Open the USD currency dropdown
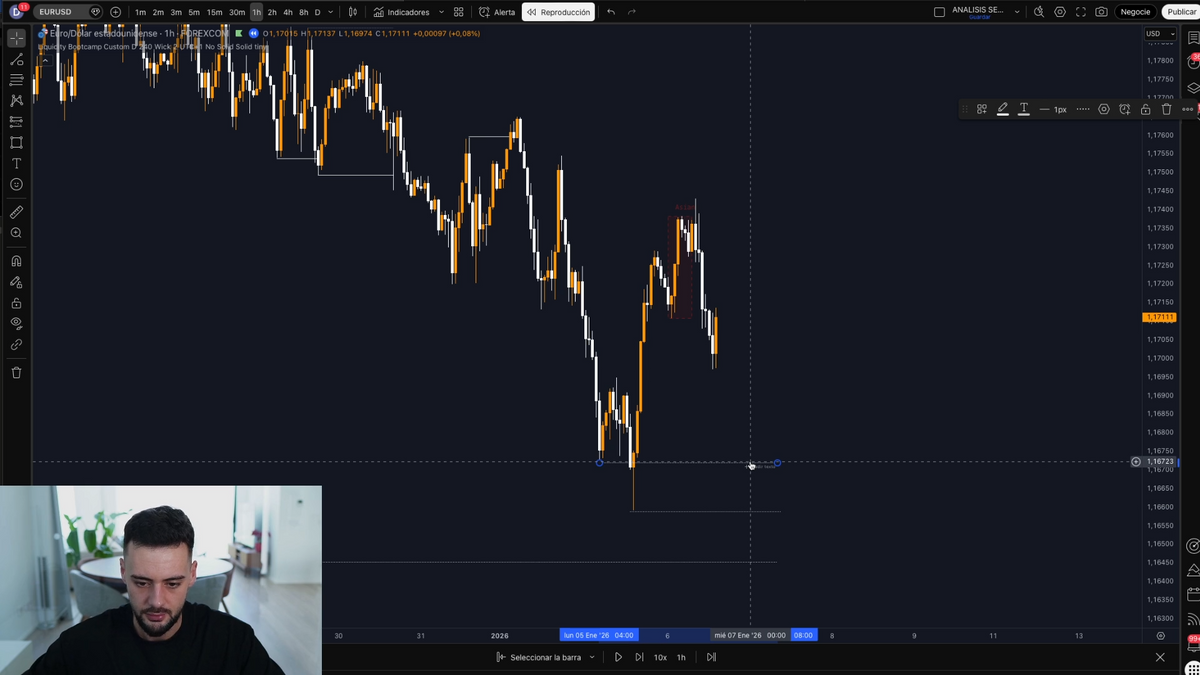This screenshot has height=675, width=1200. 1158,34
